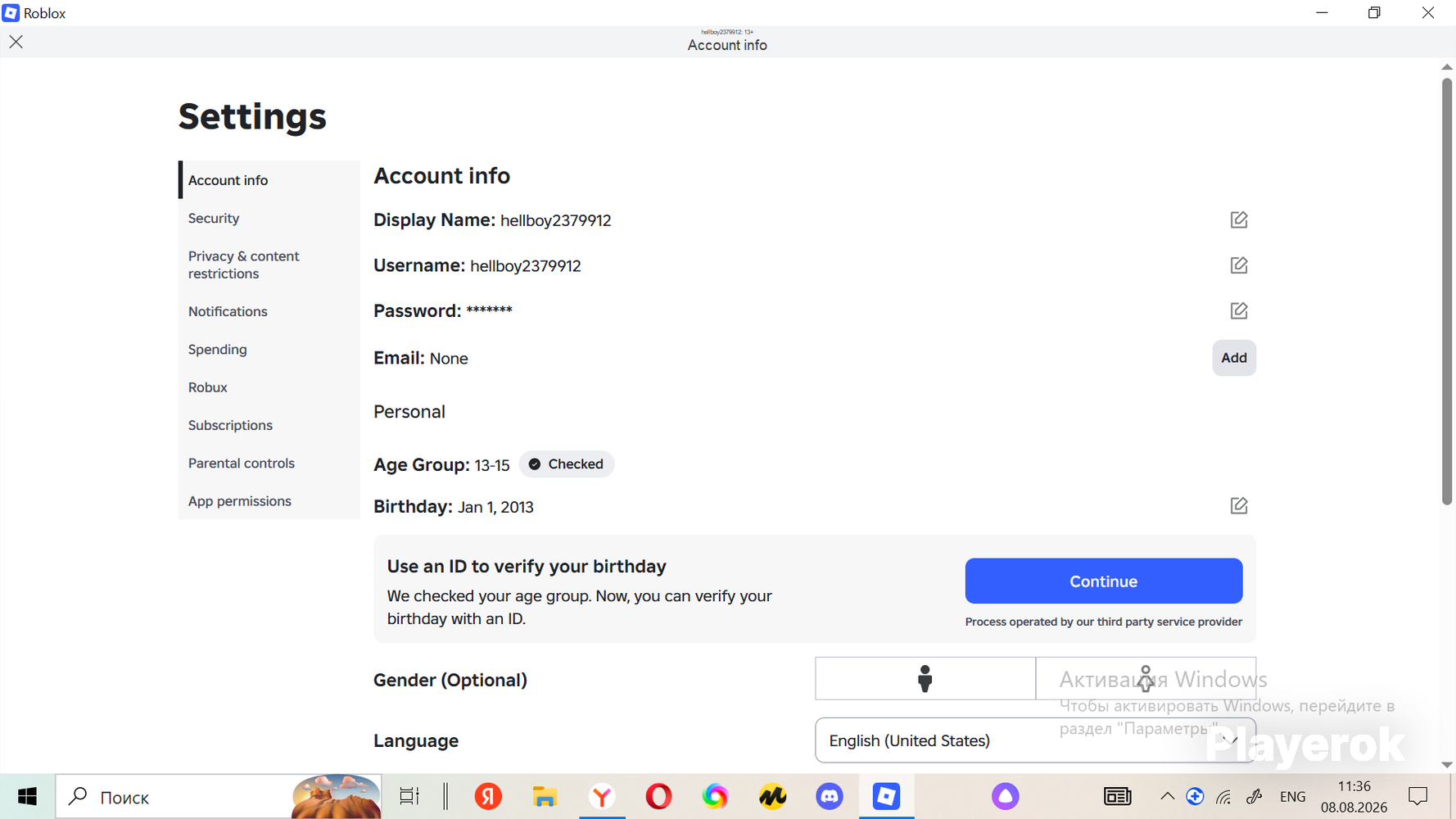
Task: Open the Windows Start menu
Action: tap(27, 796)
